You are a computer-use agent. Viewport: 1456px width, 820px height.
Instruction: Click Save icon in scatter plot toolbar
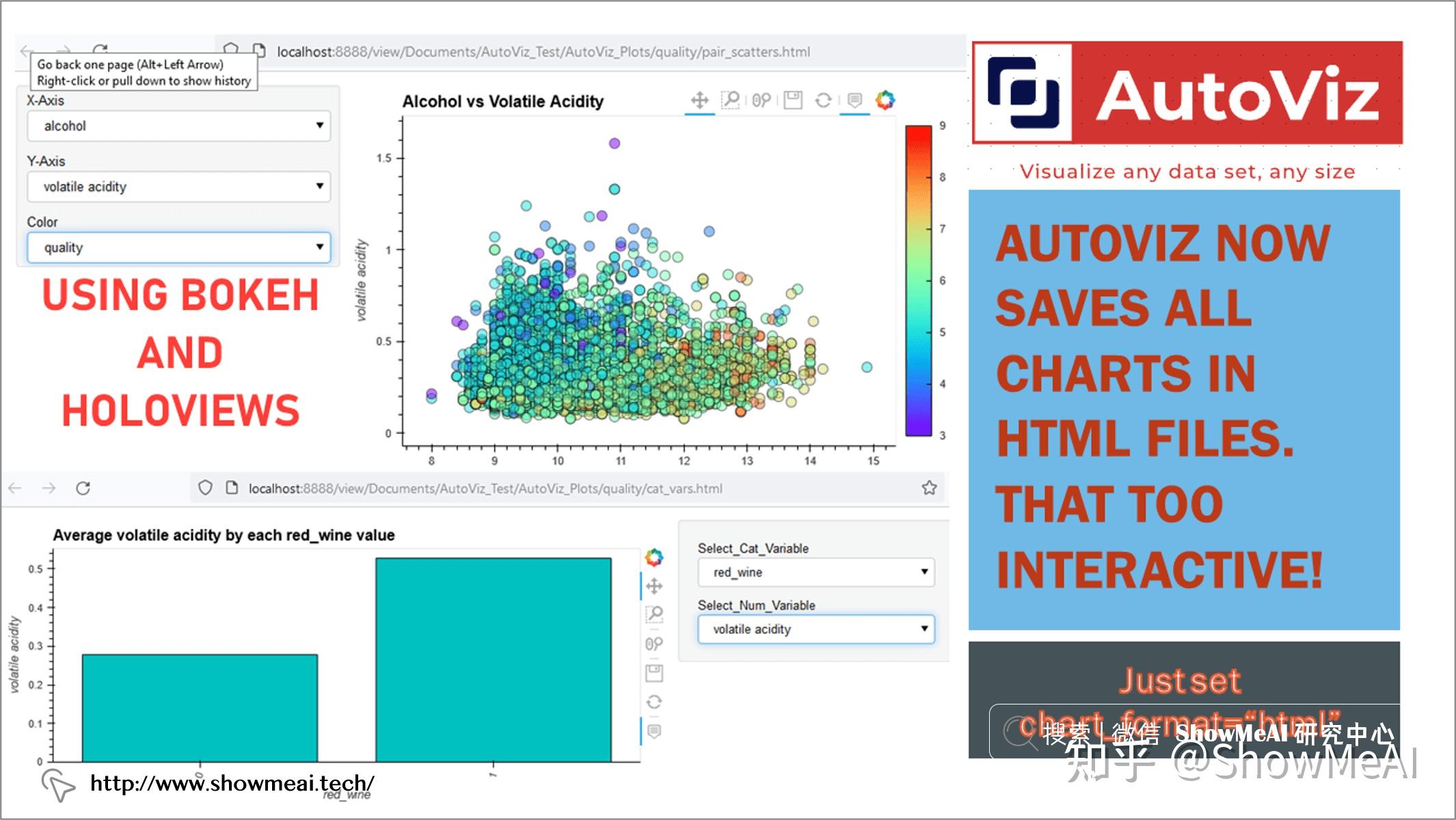(793, 100)
